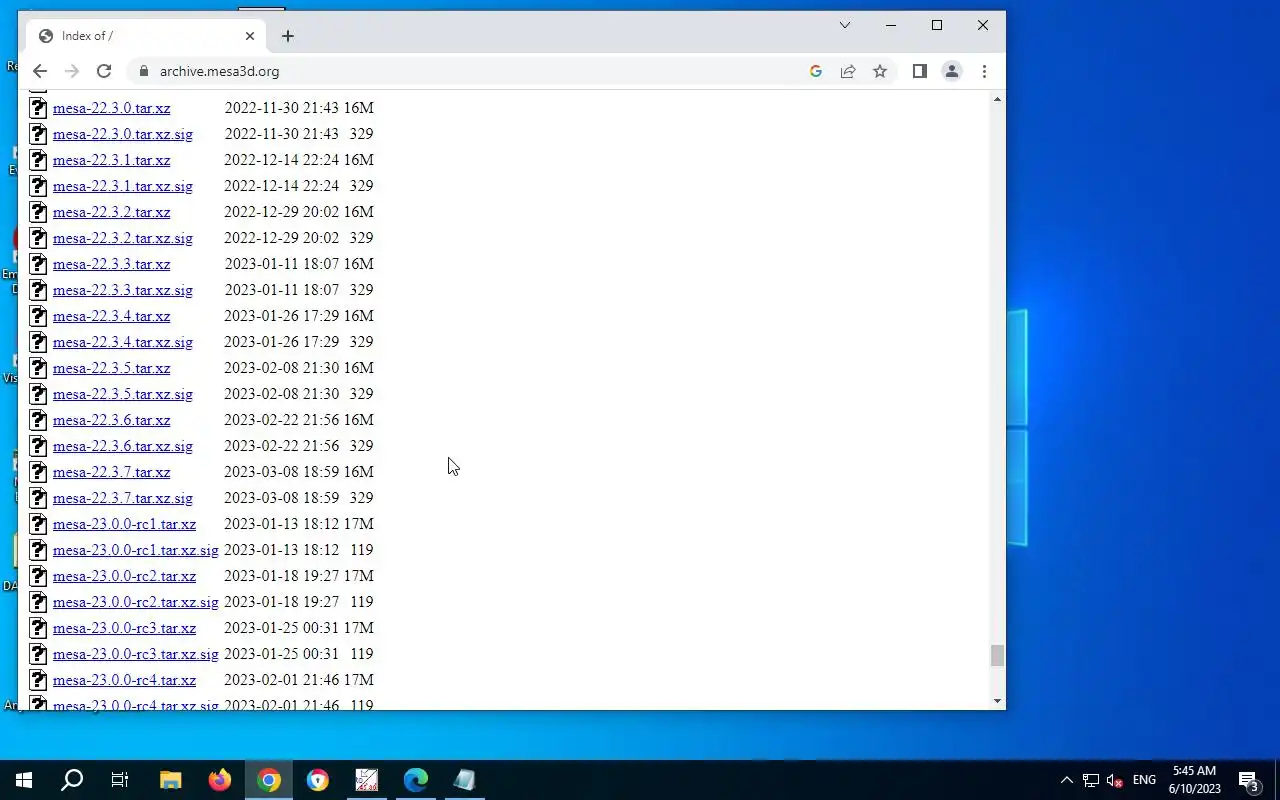Screen dimensions: 1280x800
Task: Click the vertical scrollbar thumb
Action: tap(997, 656)
